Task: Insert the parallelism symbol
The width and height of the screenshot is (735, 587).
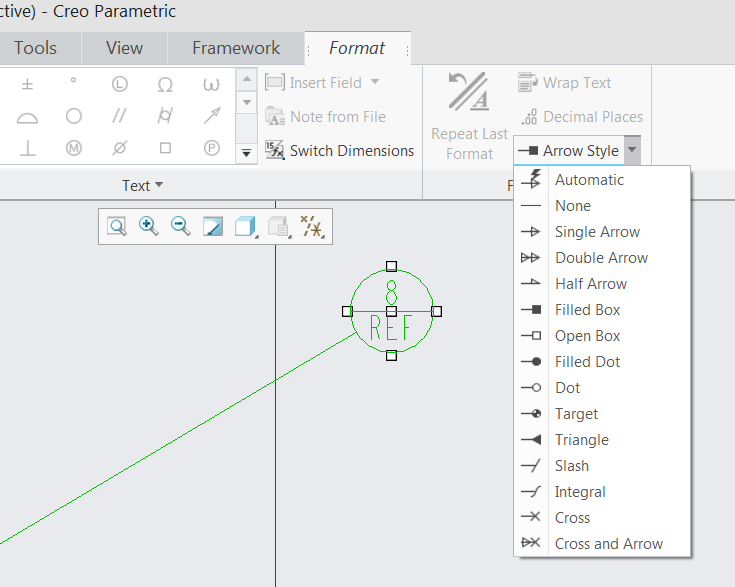Action: (x=119, y=116)
